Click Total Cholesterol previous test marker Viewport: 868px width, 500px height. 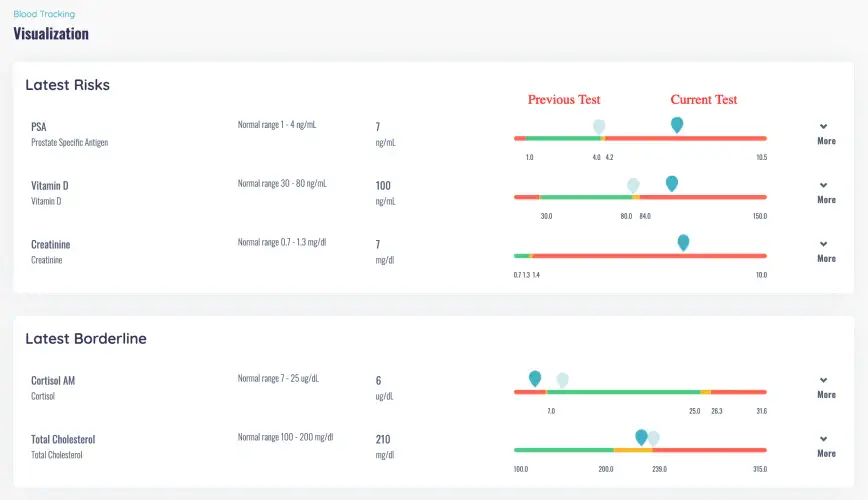pos(654,438)
